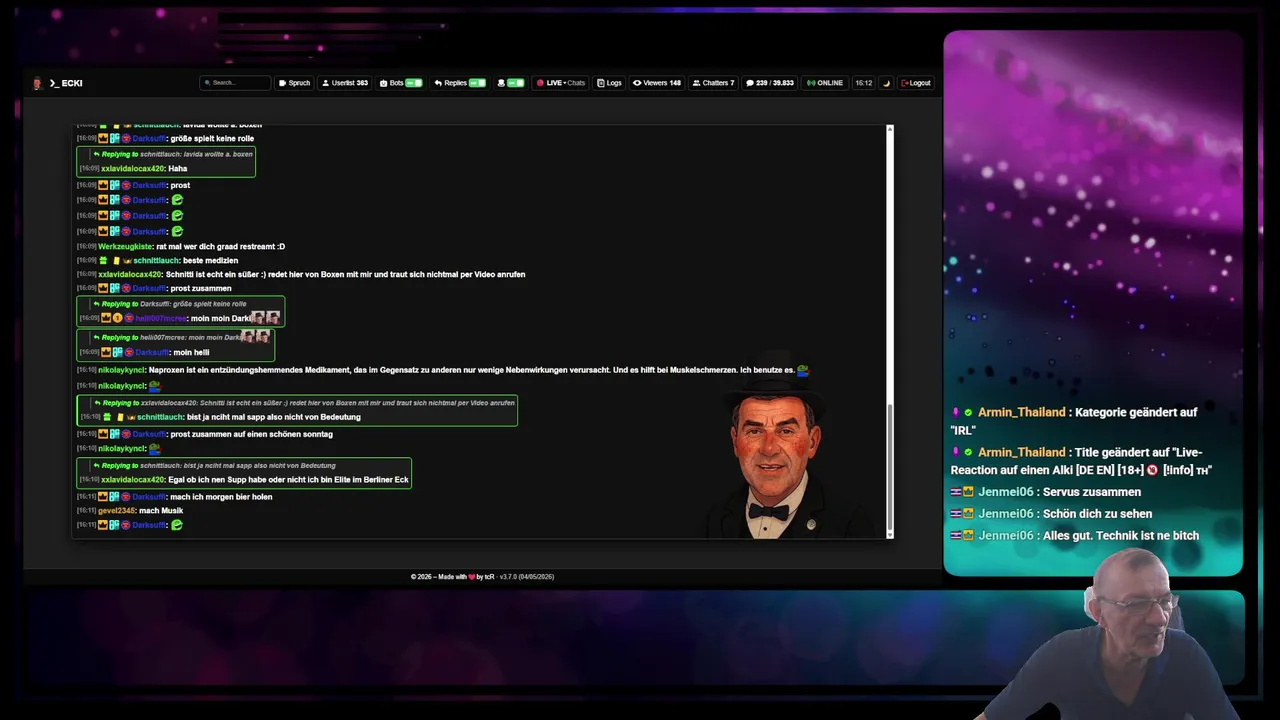Click the hat emotes after 'moin moin Darki'
The image size is (1280, 720).
point(265,318)
